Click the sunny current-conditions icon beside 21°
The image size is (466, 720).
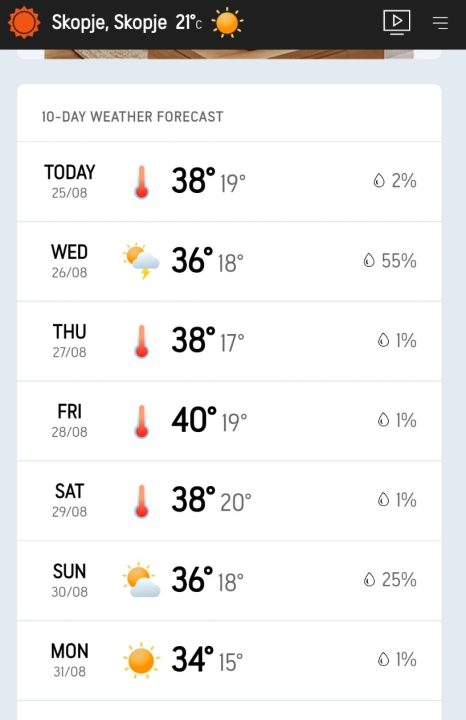coord(227,22)
